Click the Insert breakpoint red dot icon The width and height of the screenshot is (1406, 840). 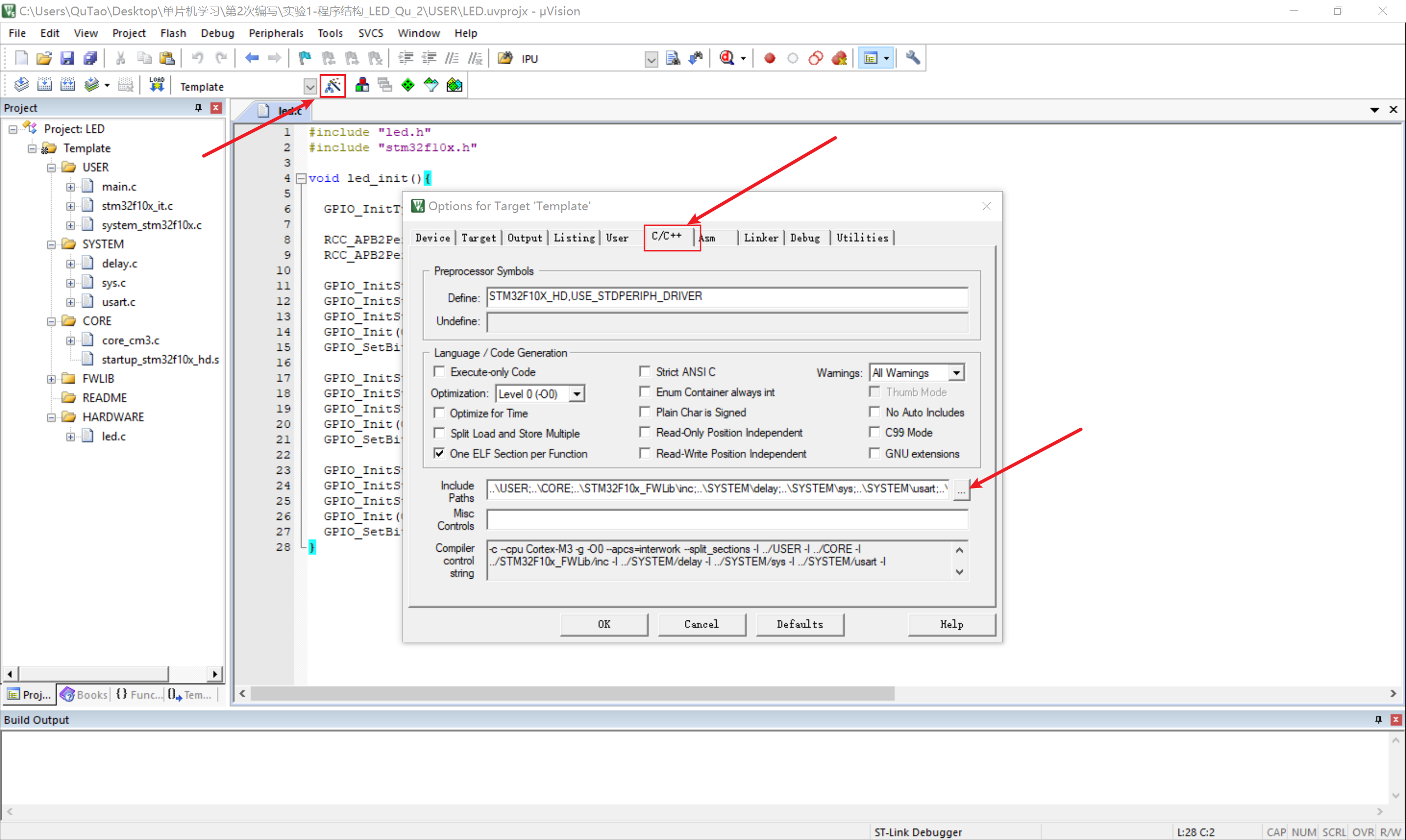(x=769, y=58)
